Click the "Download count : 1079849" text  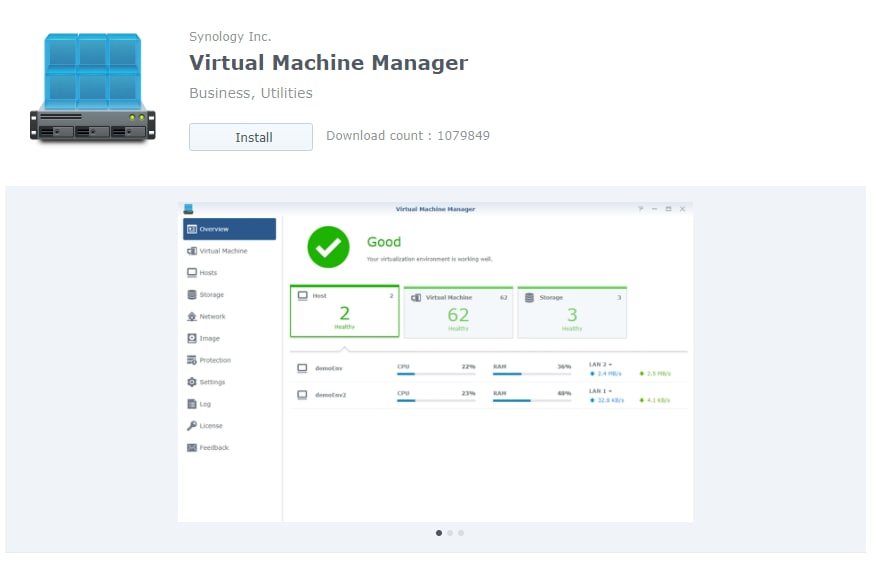point(408,136)
